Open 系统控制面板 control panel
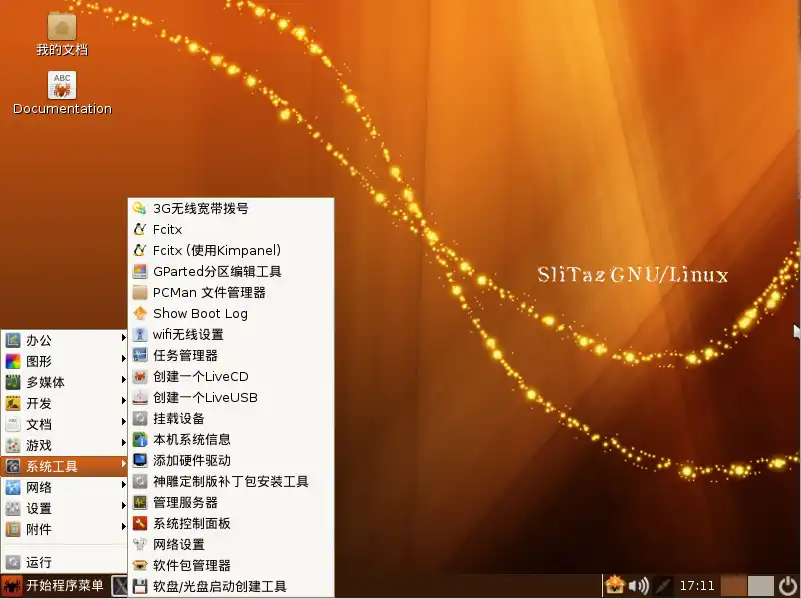Image resolution: width=801 pixels, height=599 pixels. (x=231, y=523)
